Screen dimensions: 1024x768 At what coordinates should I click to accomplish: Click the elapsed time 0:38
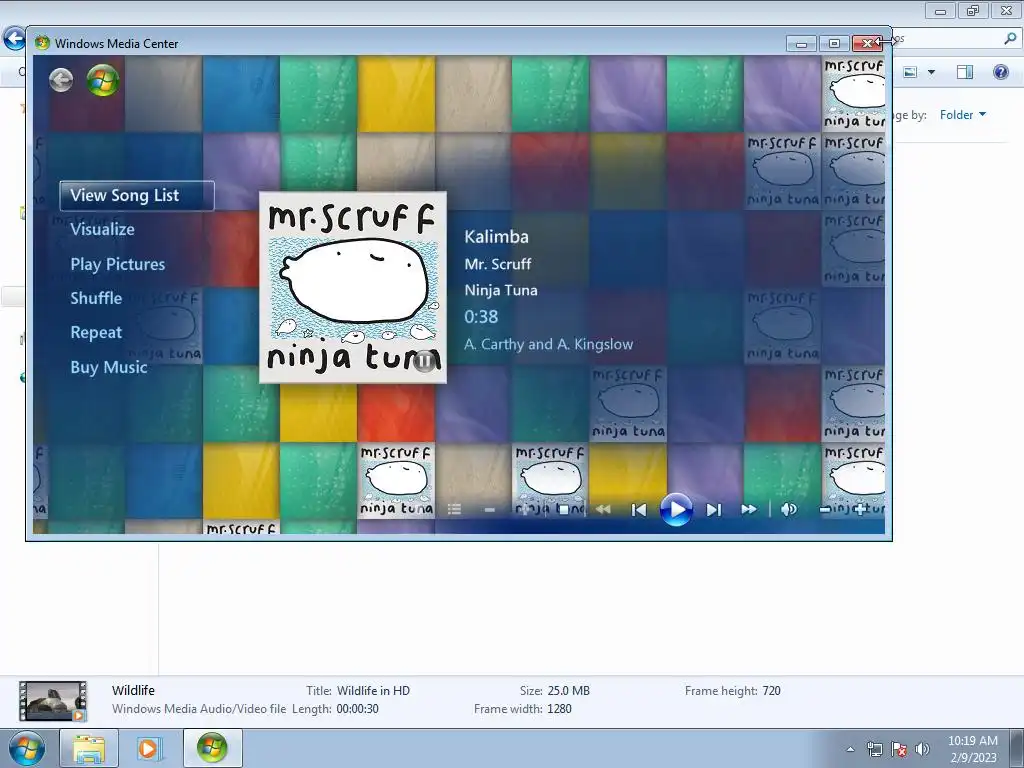click(481, 317)
